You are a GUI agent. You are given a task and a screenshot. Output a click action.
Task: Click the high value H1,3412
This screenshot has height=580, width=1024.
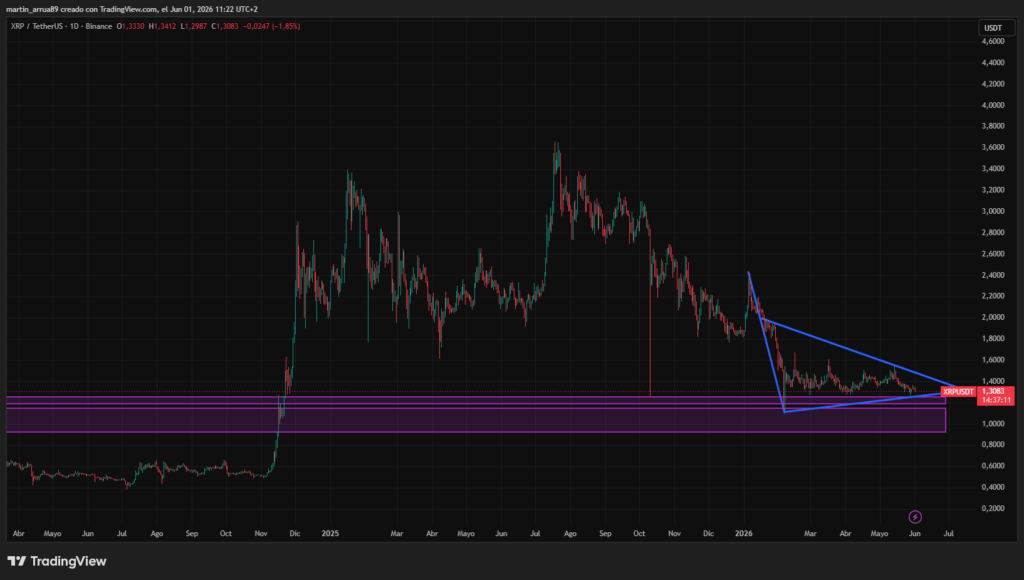point(163,26)
